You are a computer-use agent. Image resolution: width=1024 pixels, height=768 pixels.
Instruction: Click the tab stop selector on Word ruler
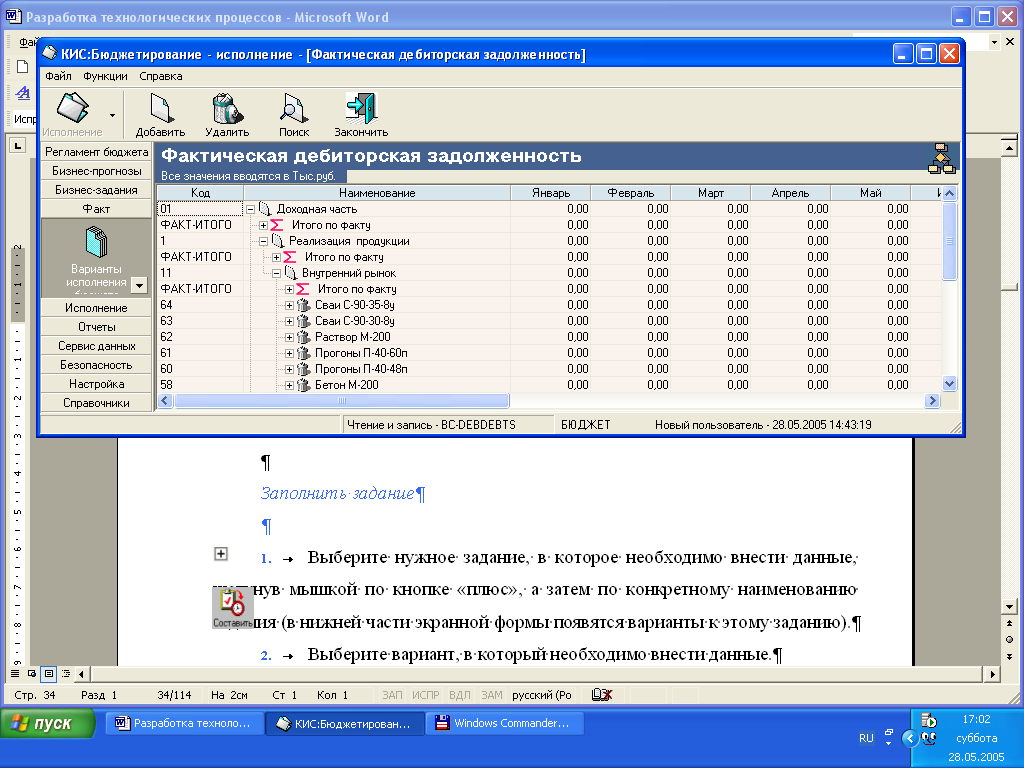(18, 145)
